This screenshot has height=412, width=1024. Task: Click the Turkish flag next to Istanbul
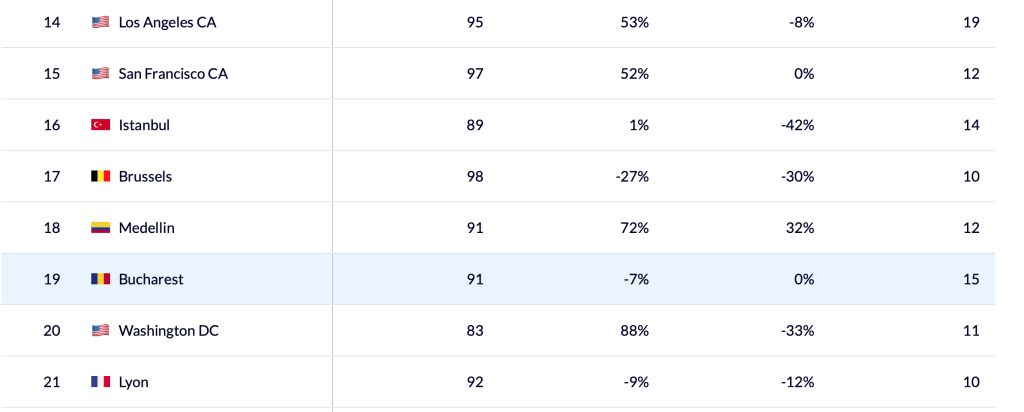pyautogui.click(x=100, y=125)
